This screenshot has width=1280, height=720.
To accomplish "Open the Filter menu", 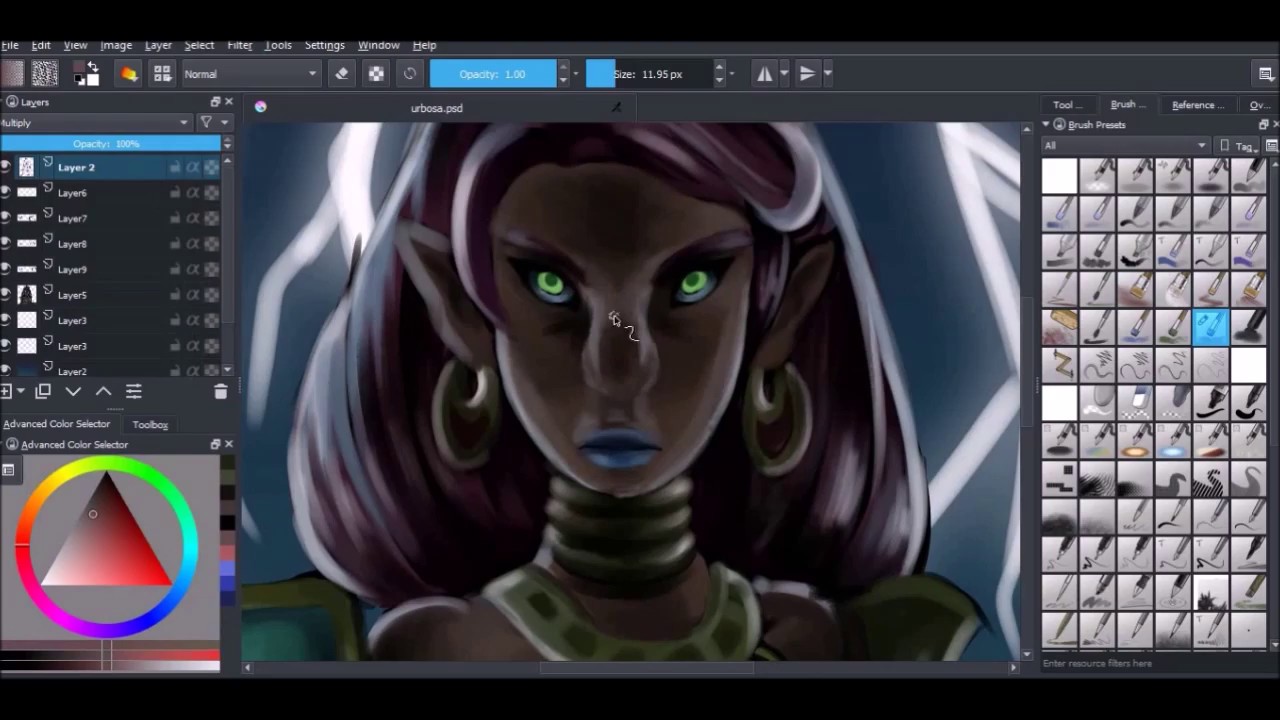I will [239, 45].
